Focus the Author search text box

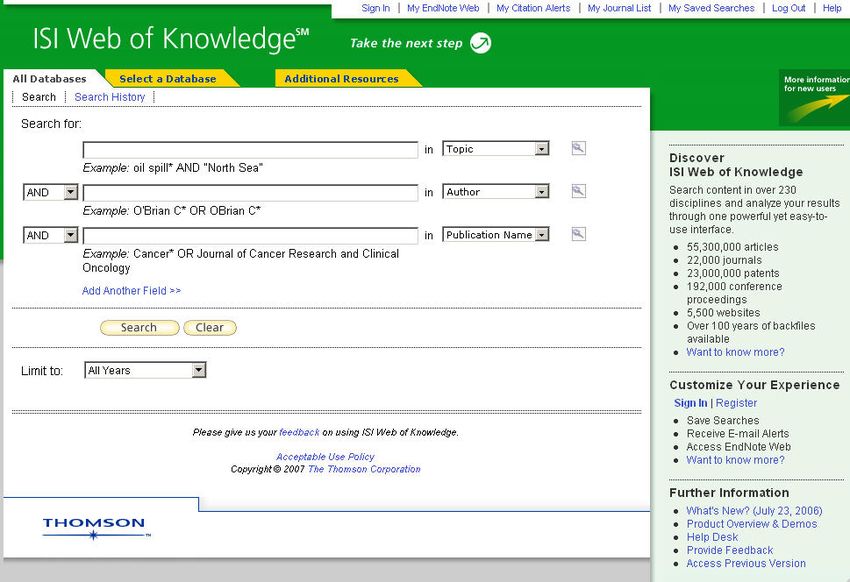tap(250, 192)
